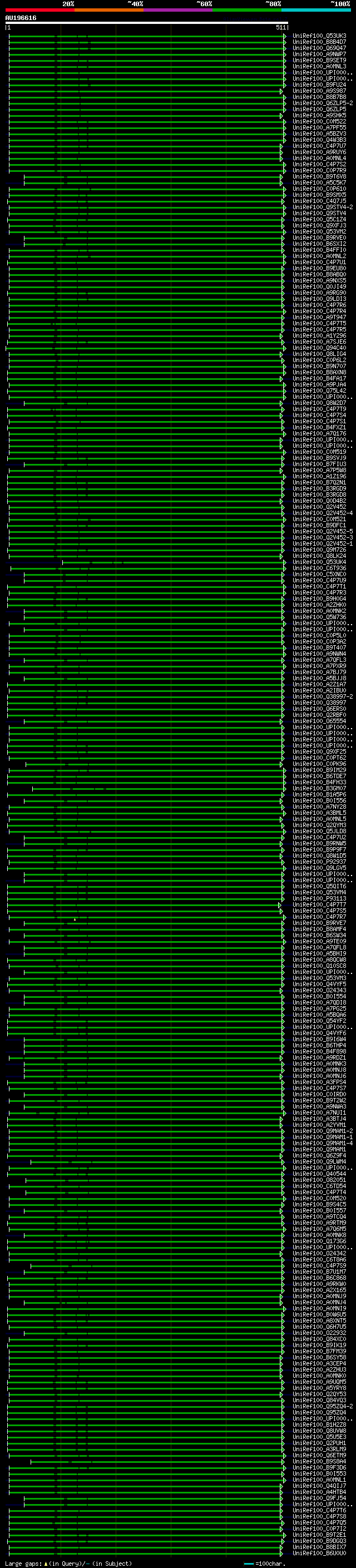Select UniRef100_Q40544 label

click(x=319, y=1174)
